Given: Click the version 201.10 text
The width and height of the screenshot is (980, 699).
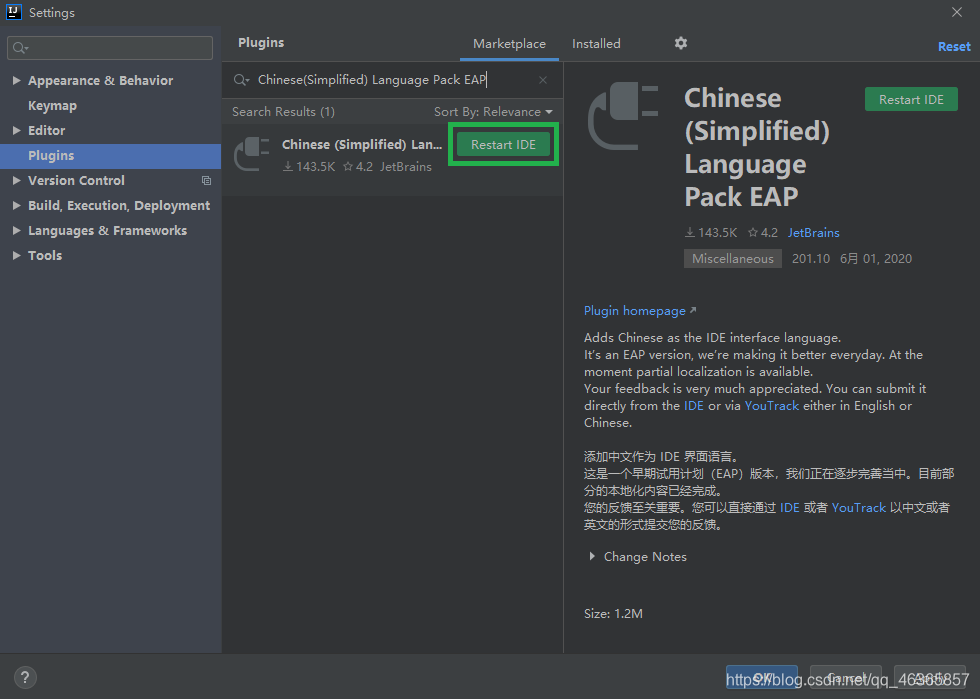Looking at the screenshot, I should 811,259.
